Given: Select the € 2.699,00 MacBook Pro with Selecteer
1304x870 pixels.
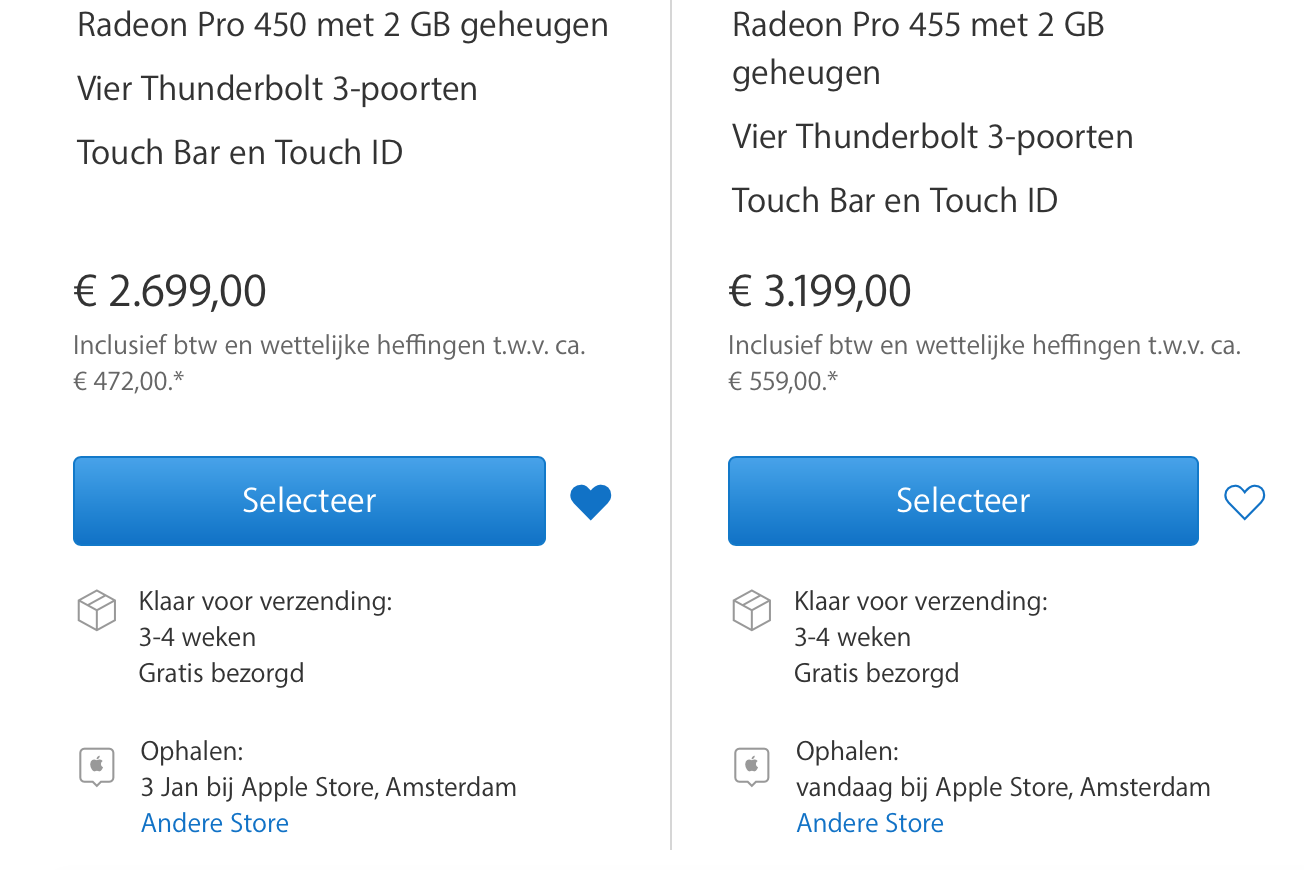Looking at the screenshot, I should (x=309, y=501).
